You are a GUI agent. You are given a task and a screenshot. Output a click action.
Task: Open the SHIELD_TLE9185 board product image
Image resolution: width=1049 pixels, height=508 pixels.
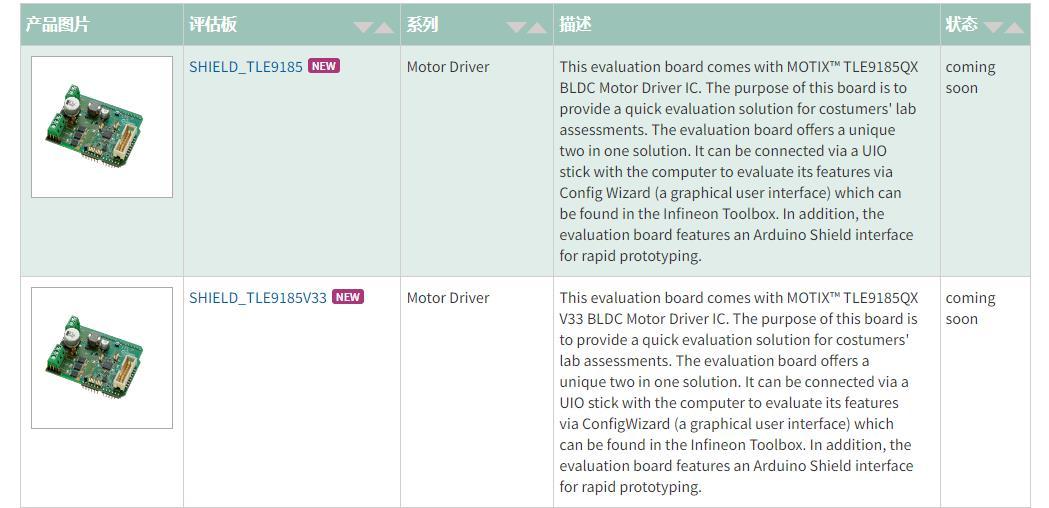102,127
